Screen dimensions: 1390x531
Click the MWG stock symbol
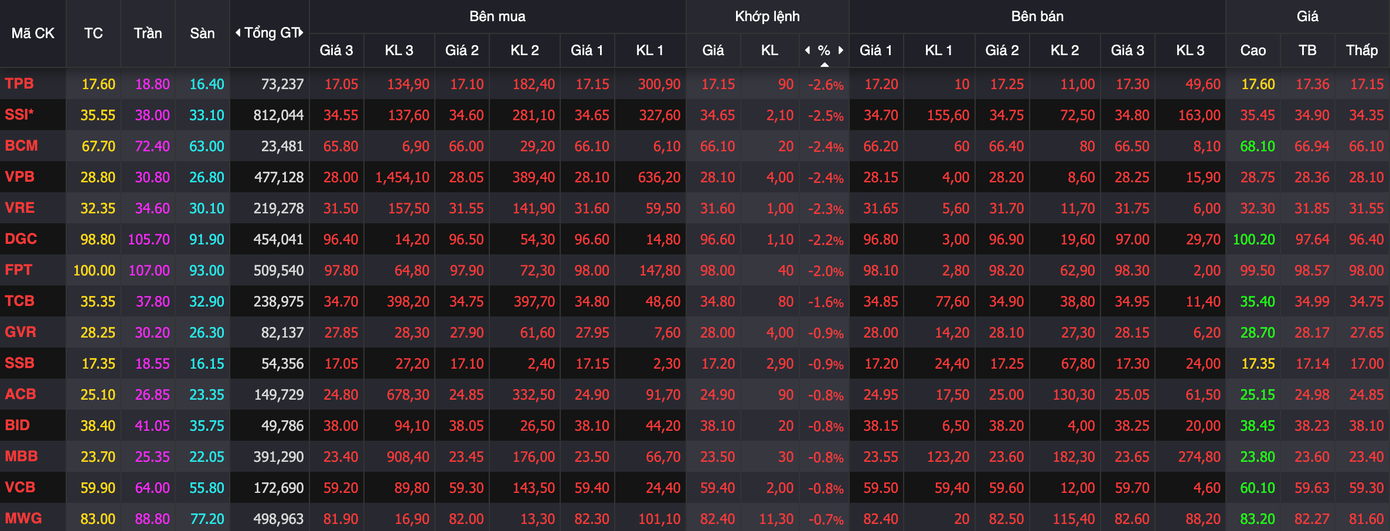(x=21, y=518)
